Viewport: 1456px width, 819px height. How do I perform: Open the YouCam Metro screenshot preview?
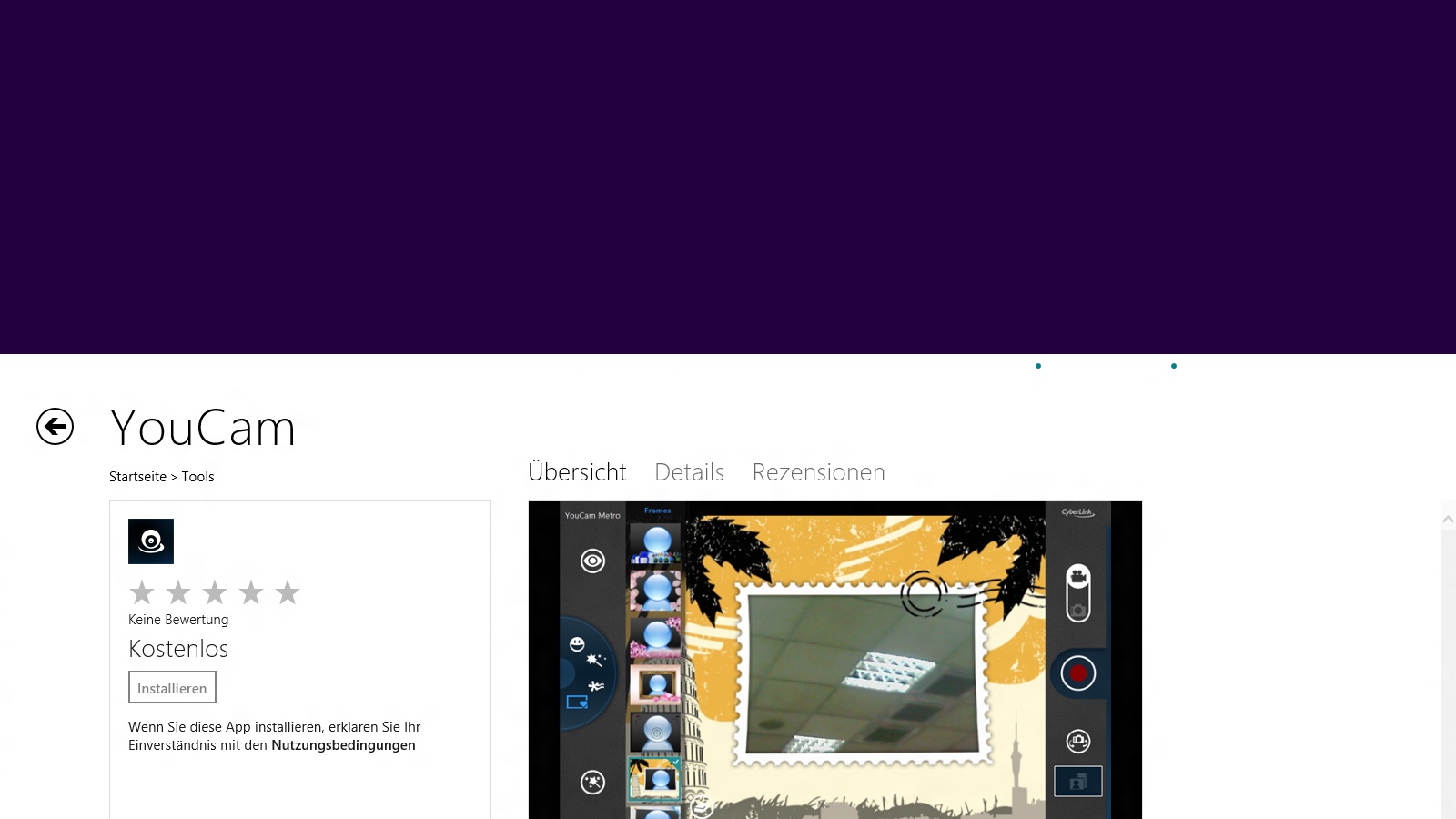pos(834,660)
